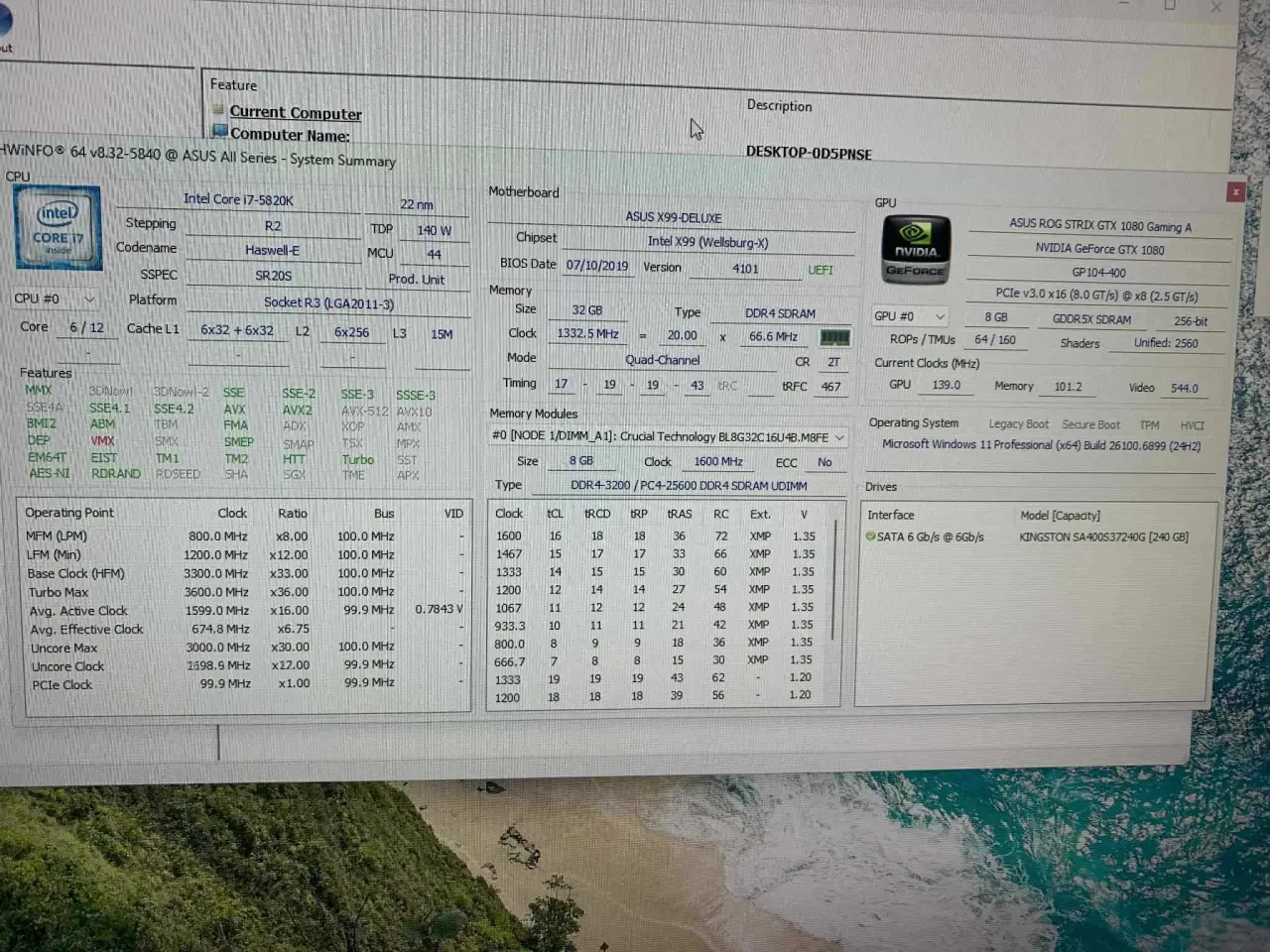Expand the memory module DIMM_A1 dropdown
Image resolution: width=1270 pixels, height=952 pixels.
pyautogui.click(x=839, y=437)
